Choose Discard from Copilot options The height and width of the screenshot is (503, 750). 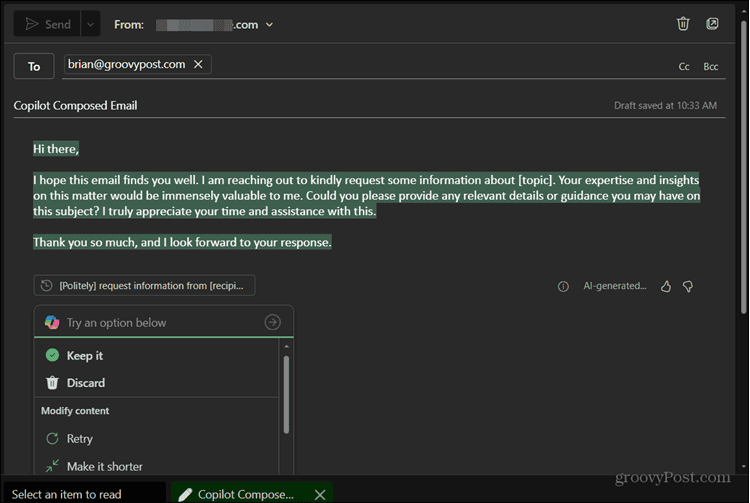(156, 383)
